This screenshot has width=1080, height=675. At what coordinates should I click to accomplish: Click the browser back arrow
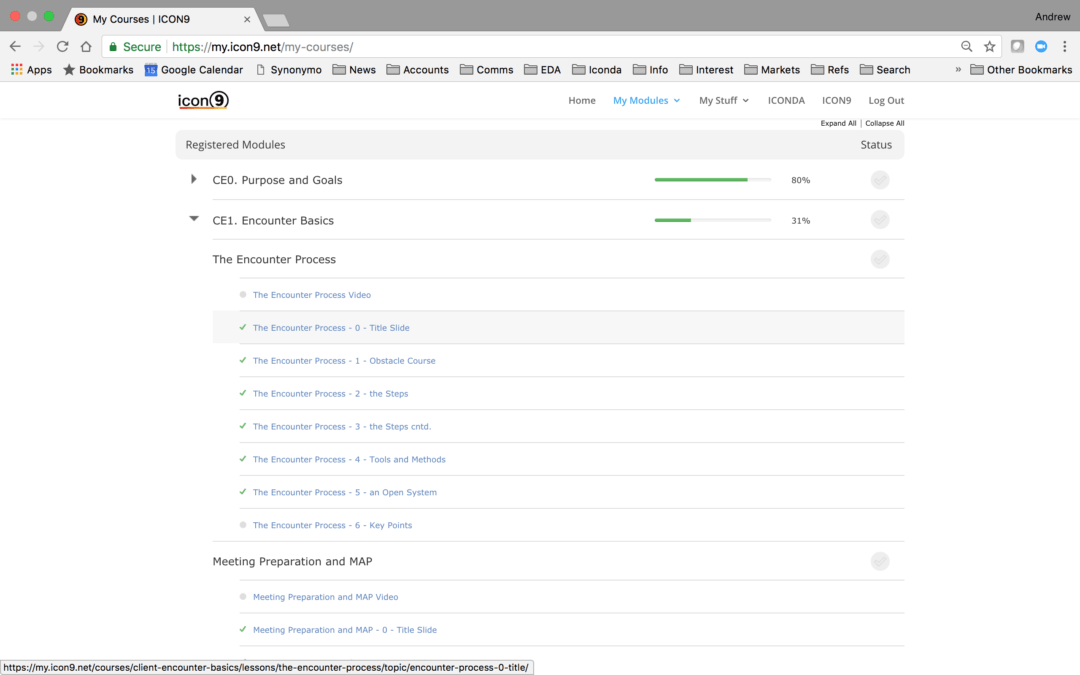pyautogui.click(x=15, y=46)
